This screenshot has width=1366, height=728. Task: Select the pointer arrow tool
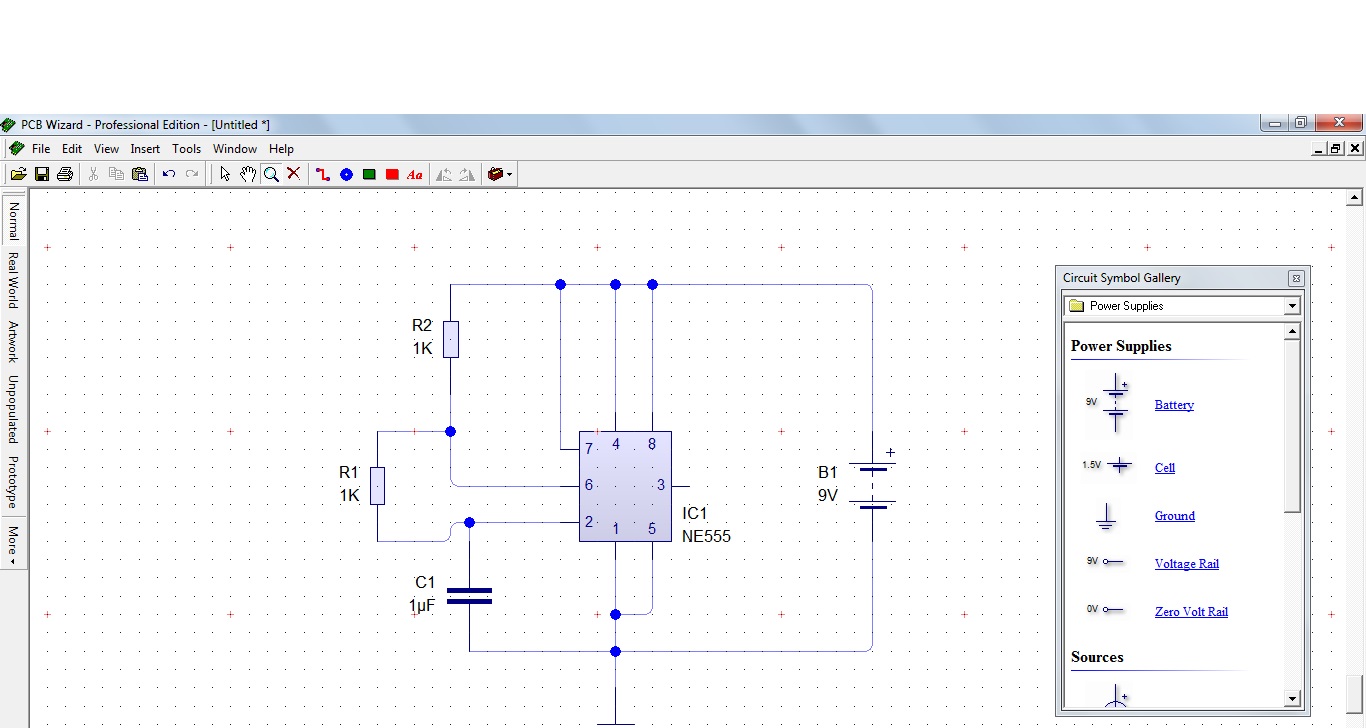(x=225, y=174)
